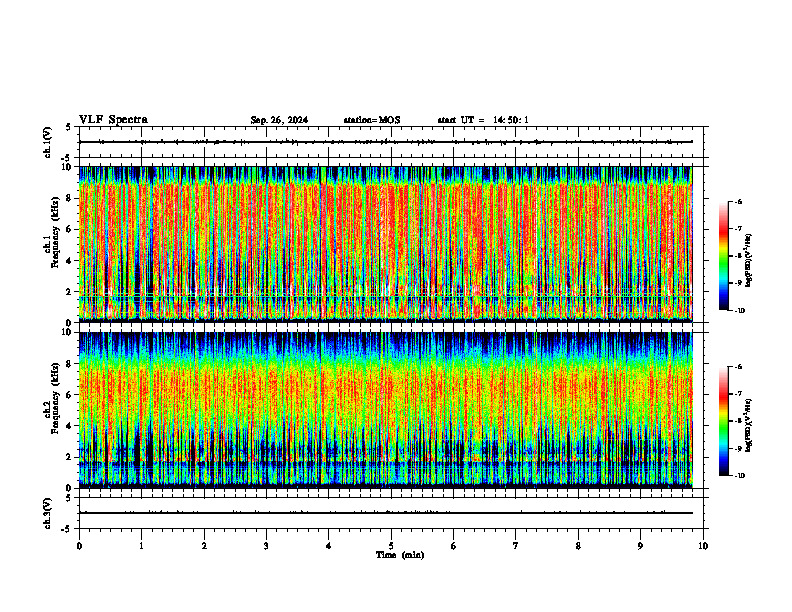Click the ch.1 "Frequency (kHz)" axis label
The height and width of the screenshot is (612, 792).
pos(55,232)
